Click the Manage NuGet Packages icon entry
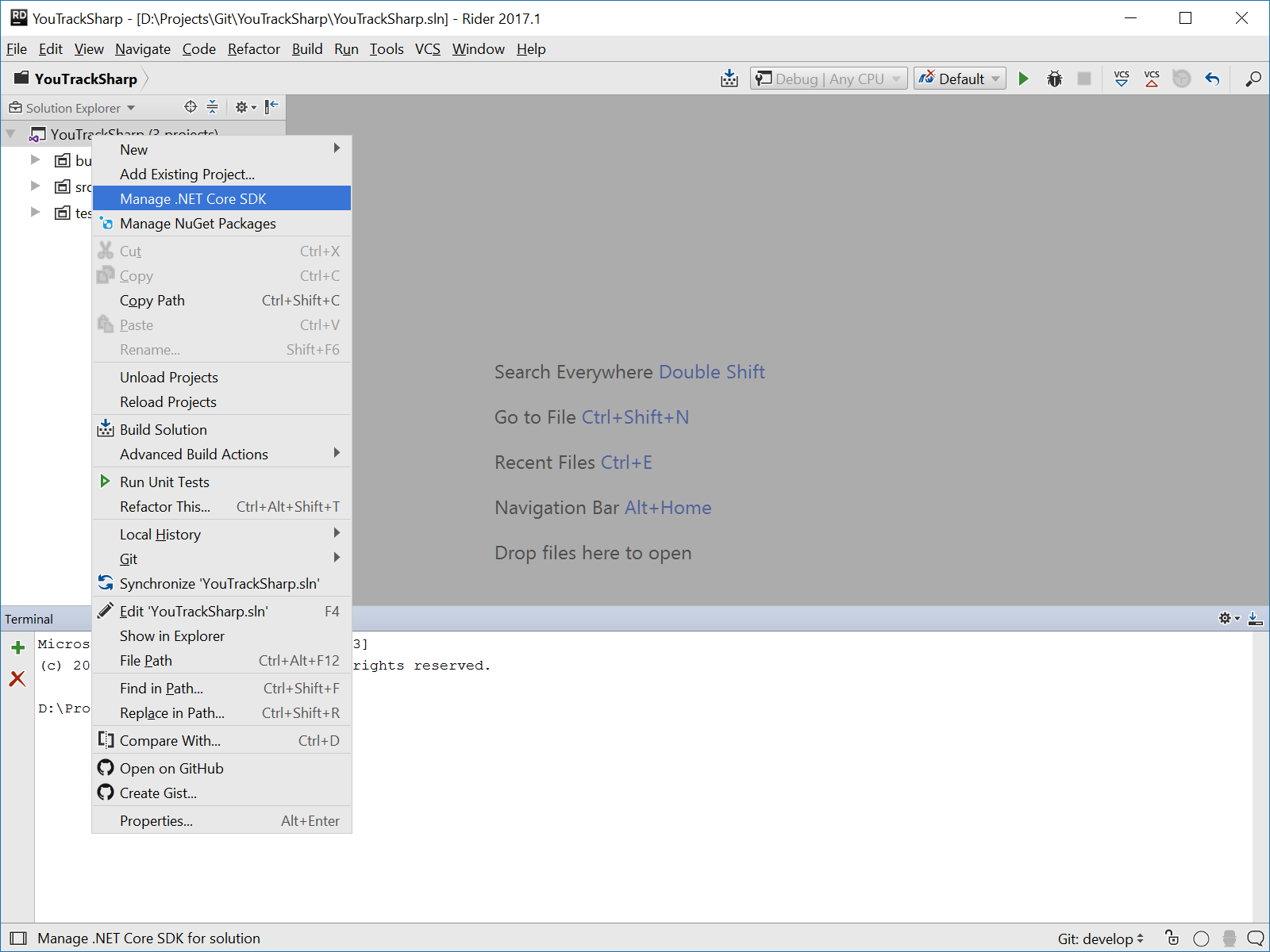The width and height of the screenshot is (1270, 952). (x=222, y=224)
